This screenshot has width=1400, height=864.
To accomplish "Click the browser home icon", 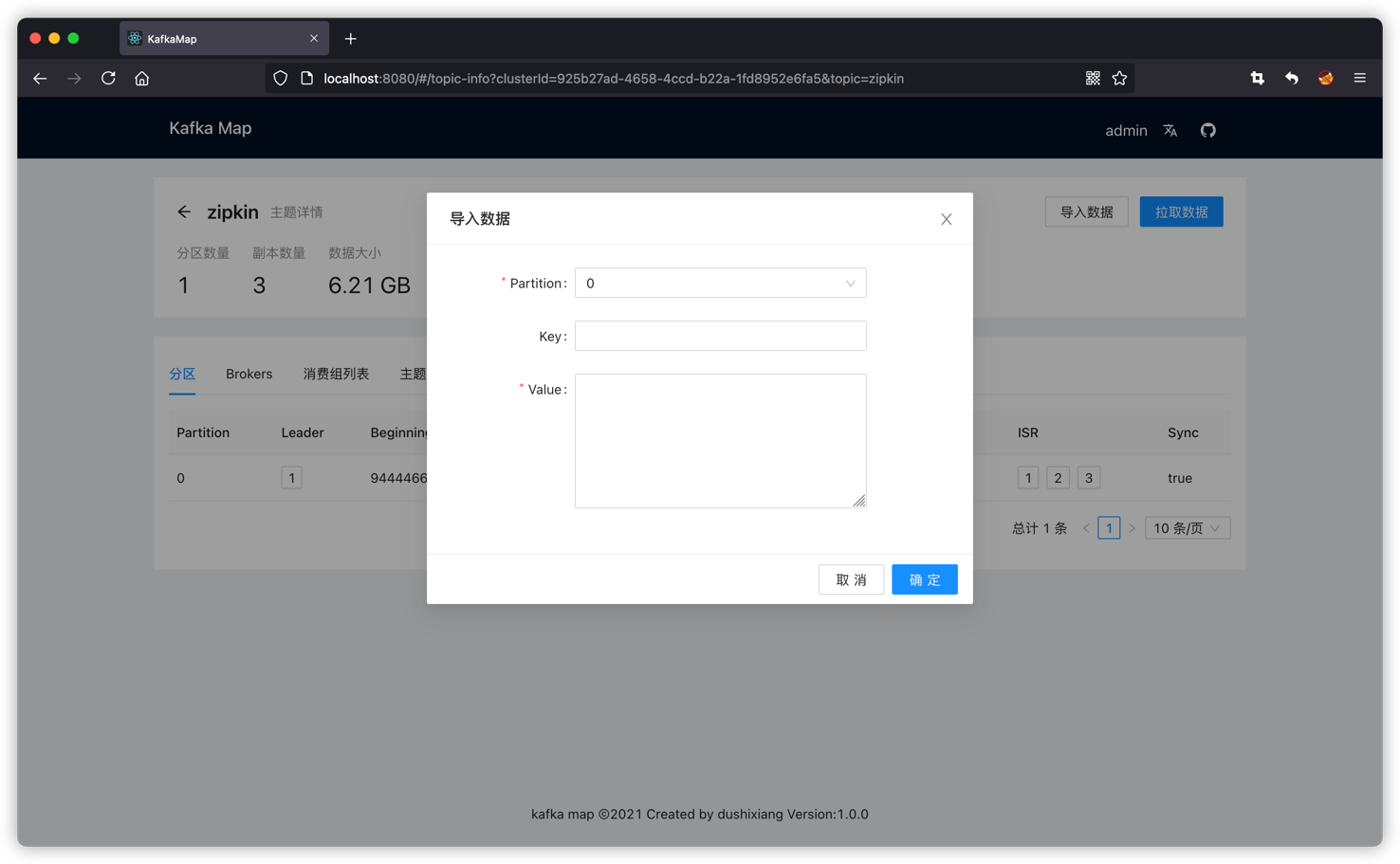I will 141,78.
